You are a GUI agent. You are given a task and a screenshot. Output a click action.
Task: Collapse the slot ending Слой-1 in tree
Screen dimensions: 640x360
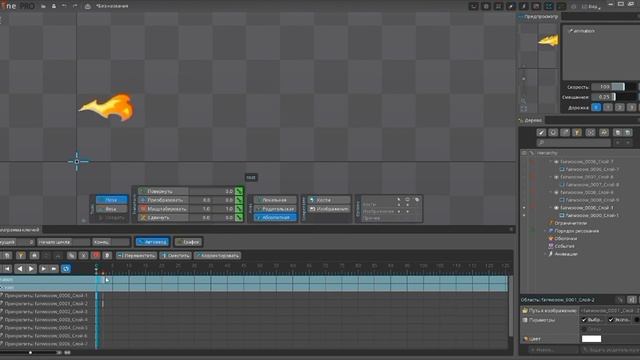551,208
